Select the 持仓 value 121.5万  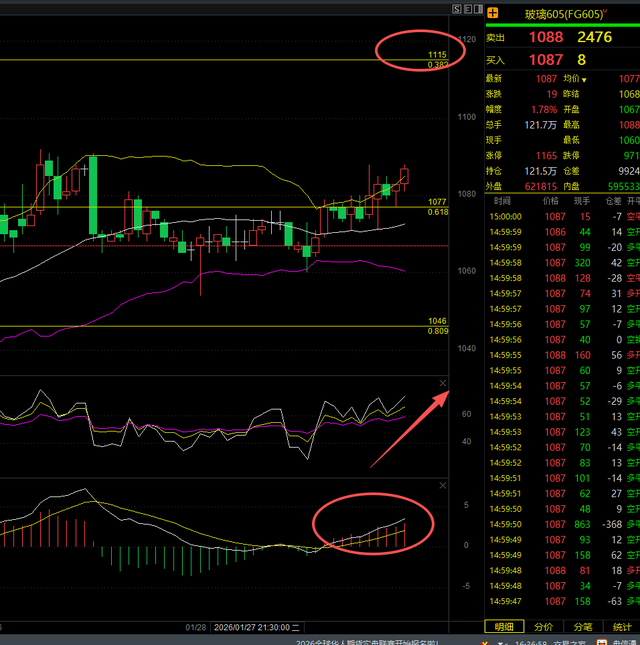coord(541,171)
